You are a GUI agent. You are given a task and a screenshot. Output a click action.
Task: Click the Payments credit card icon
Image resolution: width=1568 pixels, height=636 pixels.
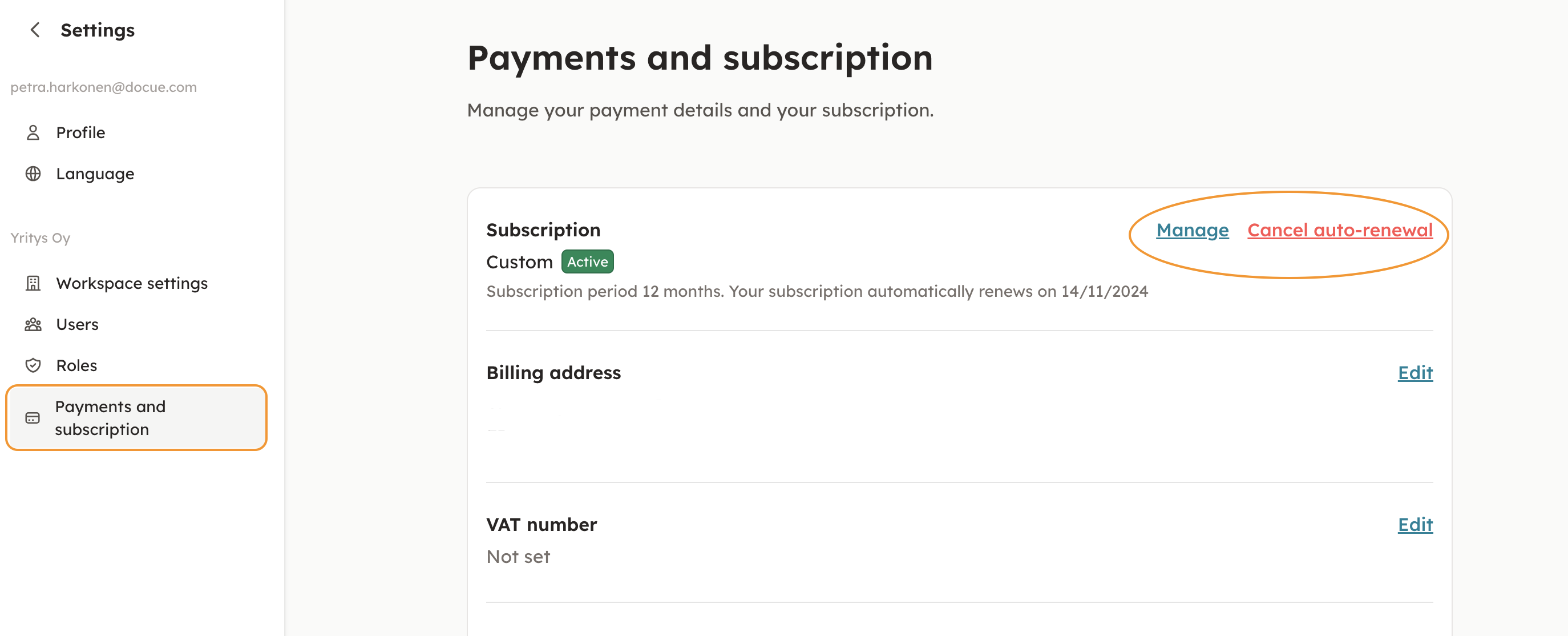pos(33,418)
